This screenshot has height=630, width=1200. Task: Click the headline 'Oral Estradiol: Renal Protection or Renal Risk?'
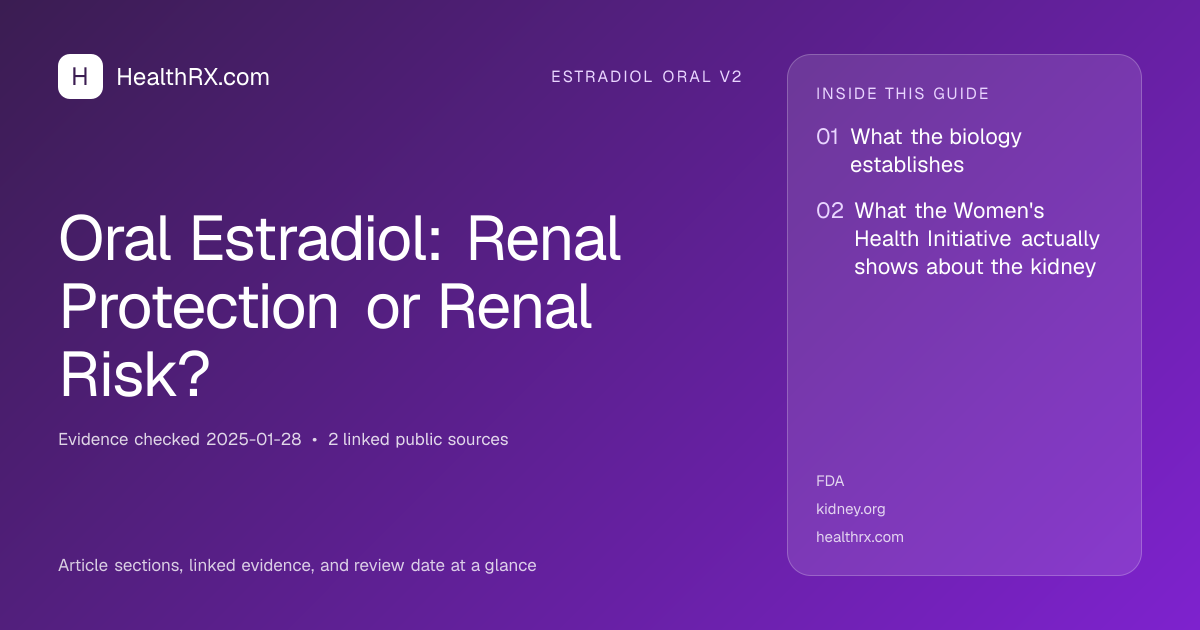pos(340,307)
